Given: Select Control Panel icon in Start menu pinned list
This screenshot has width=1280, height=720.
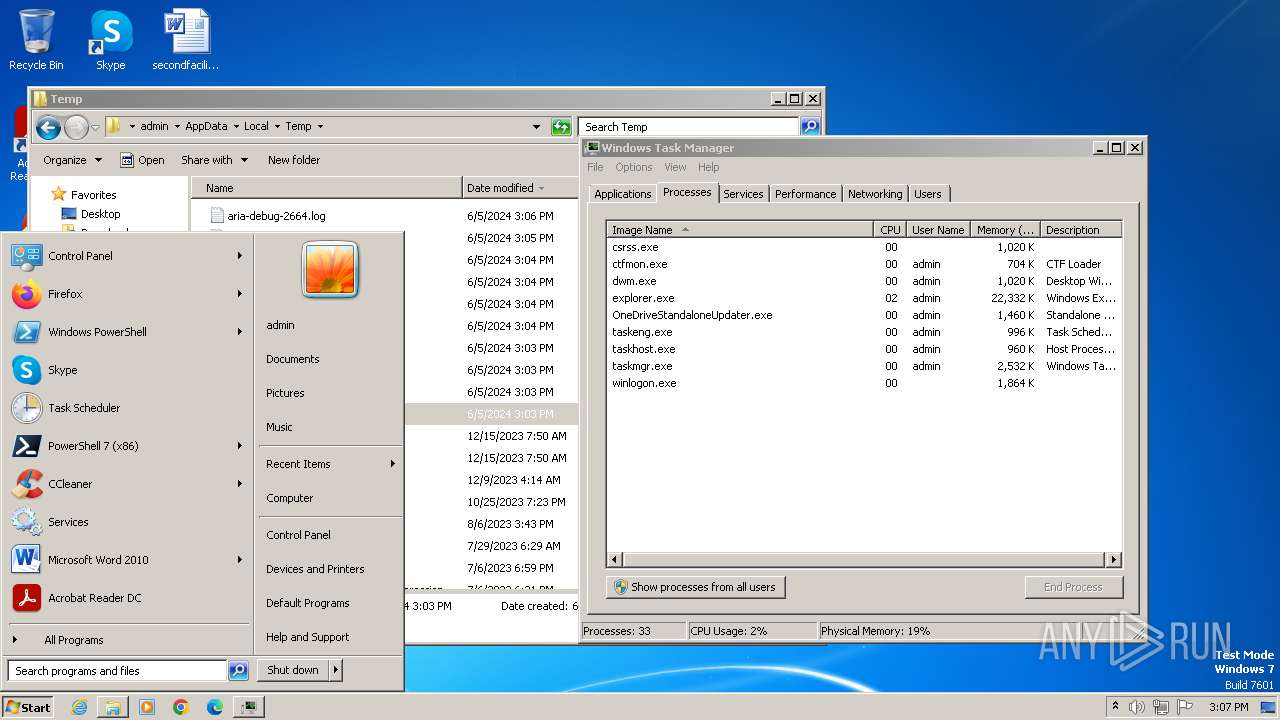Looking at the screenshot, I should (x=26, y=256).
